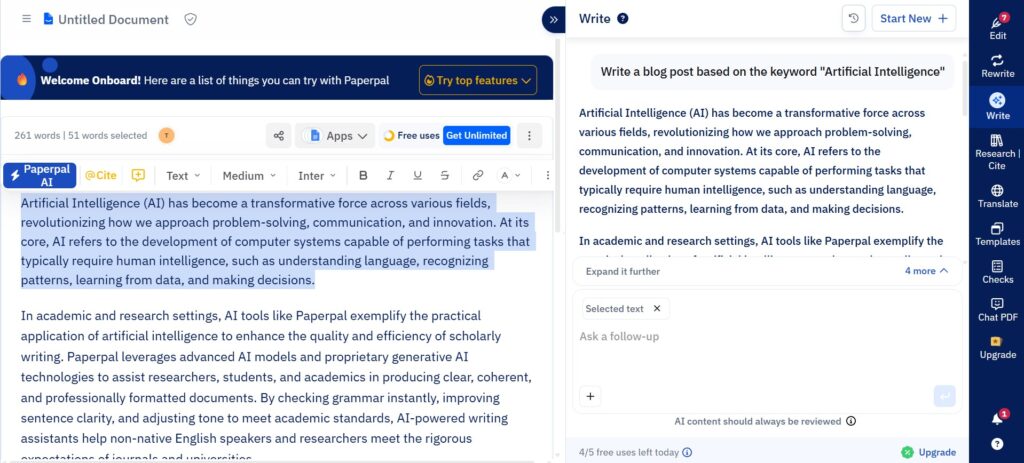
Task: Open the Templates sidebar tool
Action: click(x=997, y=234)
